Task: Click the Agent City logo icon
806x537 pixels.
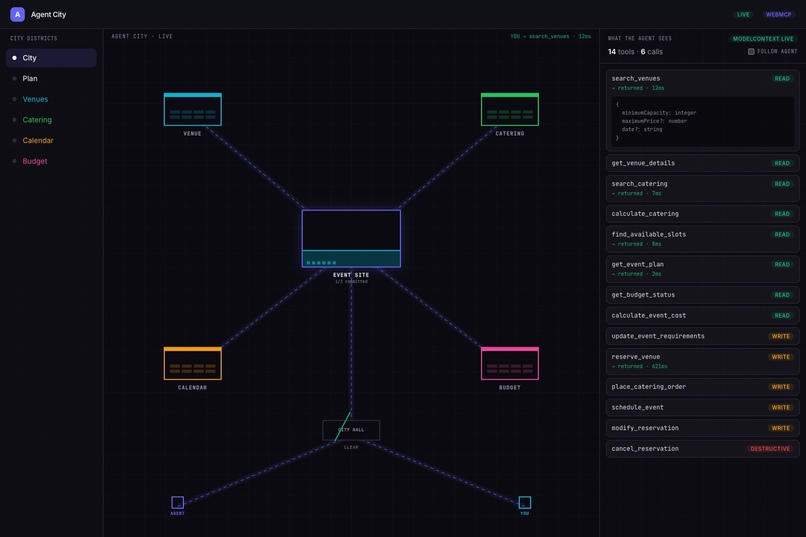Action: click(x=17, y=14)
